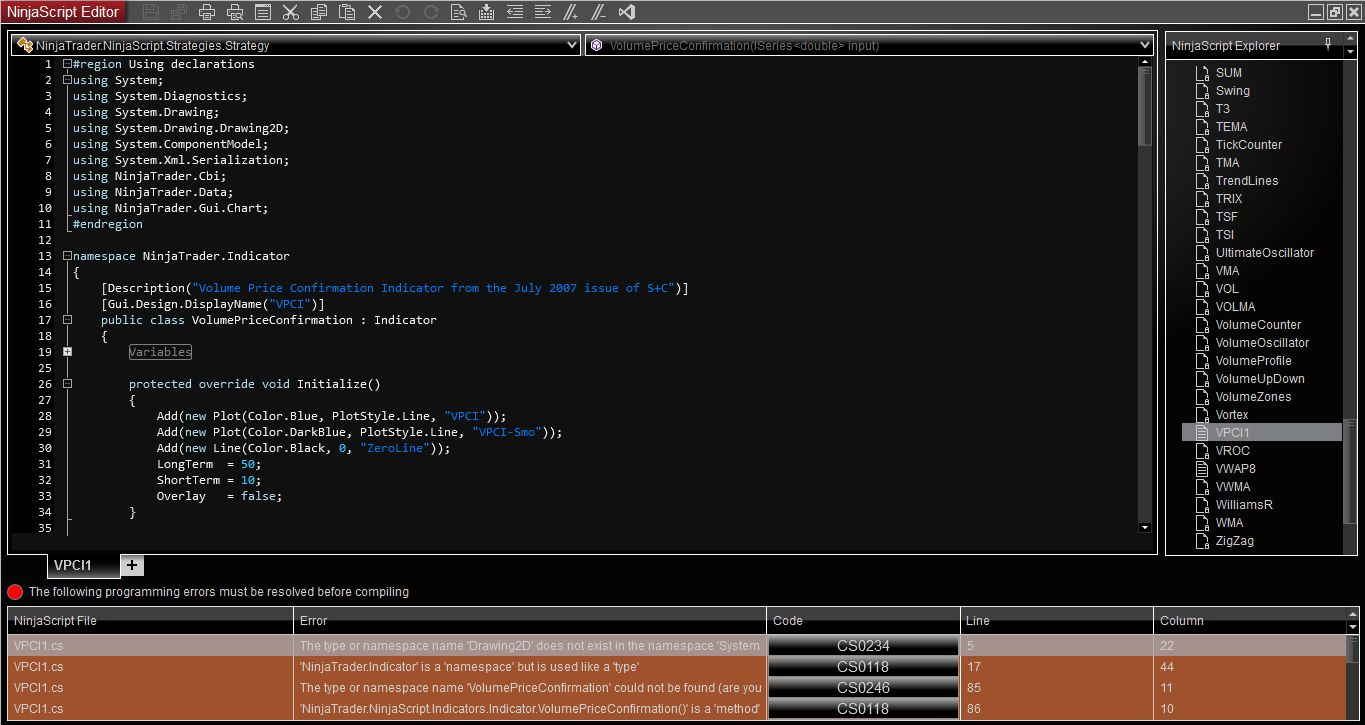This screenshot has height=725, width=1365.
Task: Click the Comment selection icon
Action: pyautogui.click(x=570, y=12)
